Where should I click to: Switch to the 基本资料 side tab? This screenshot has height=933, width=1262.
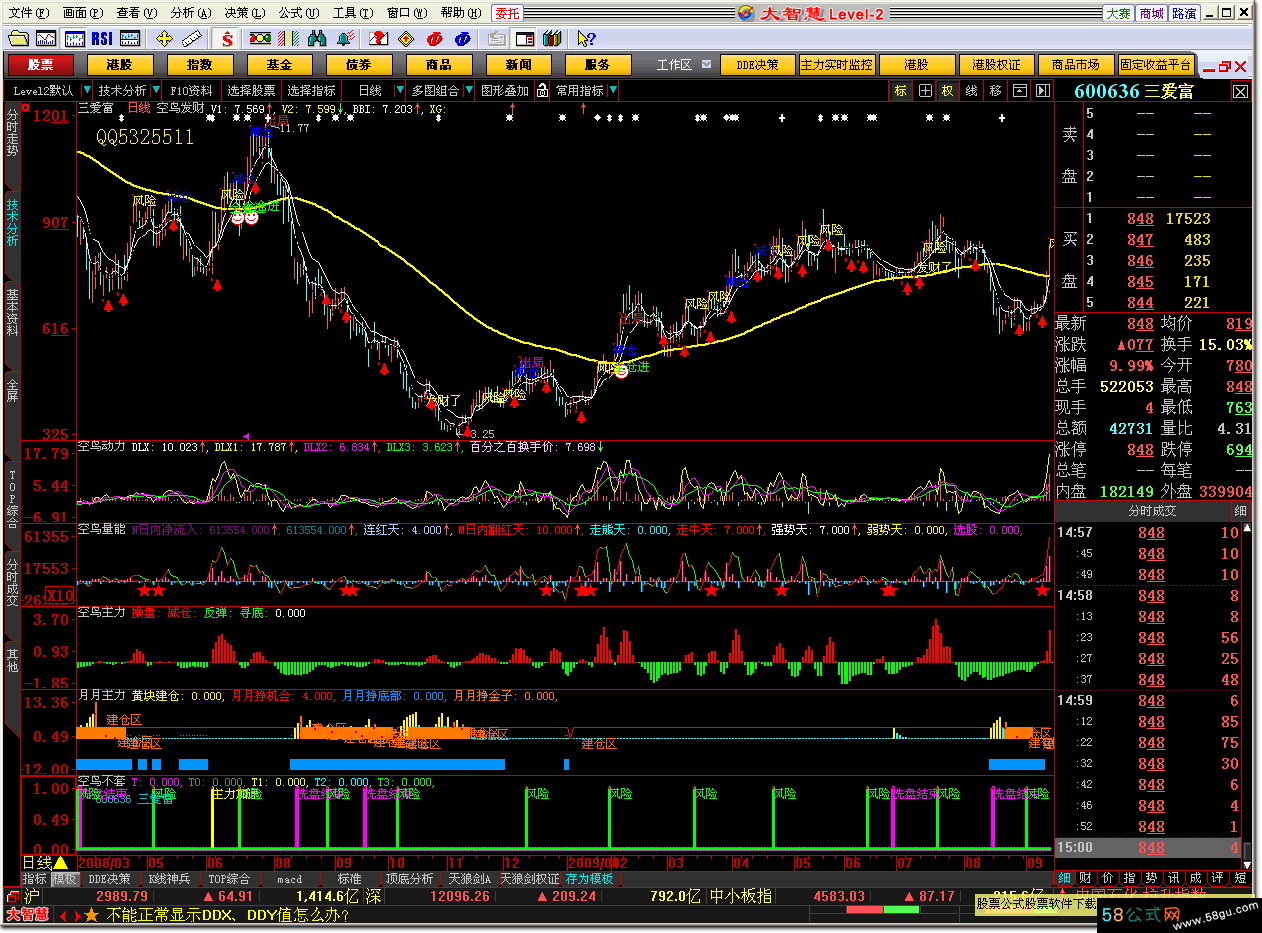[11, 312]
